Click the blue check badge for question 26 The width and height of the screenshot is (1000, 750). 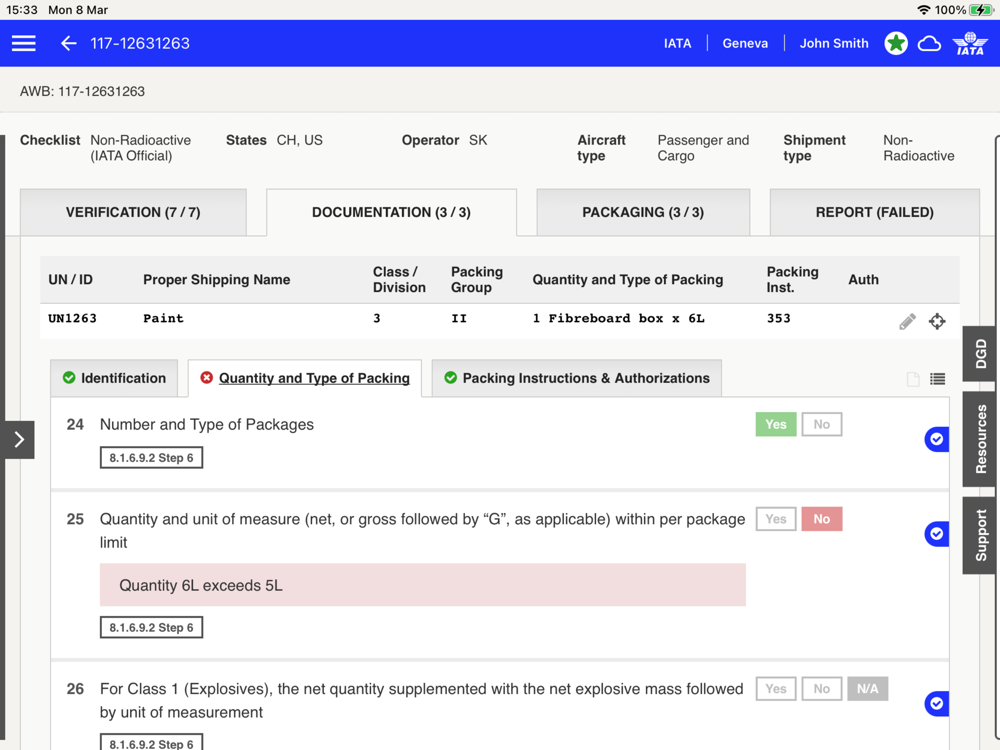coord(936,703)
